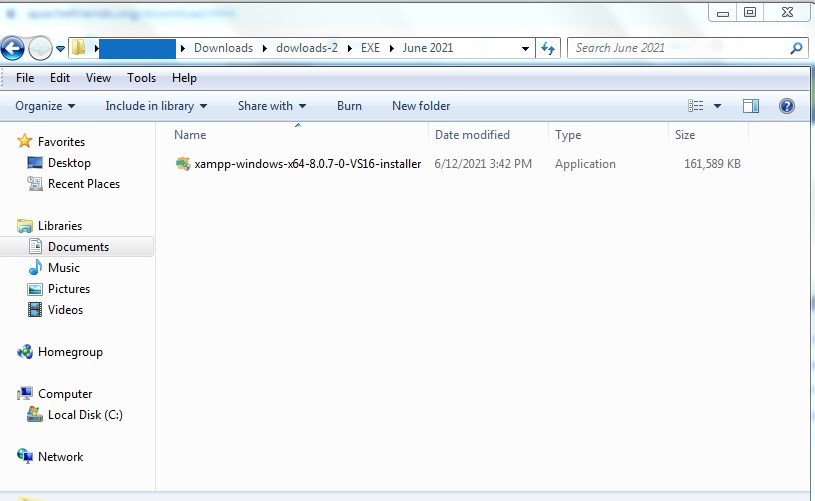
Task: Expand the arrow after EXE breadcrumb
Action: tap(391, 48)
